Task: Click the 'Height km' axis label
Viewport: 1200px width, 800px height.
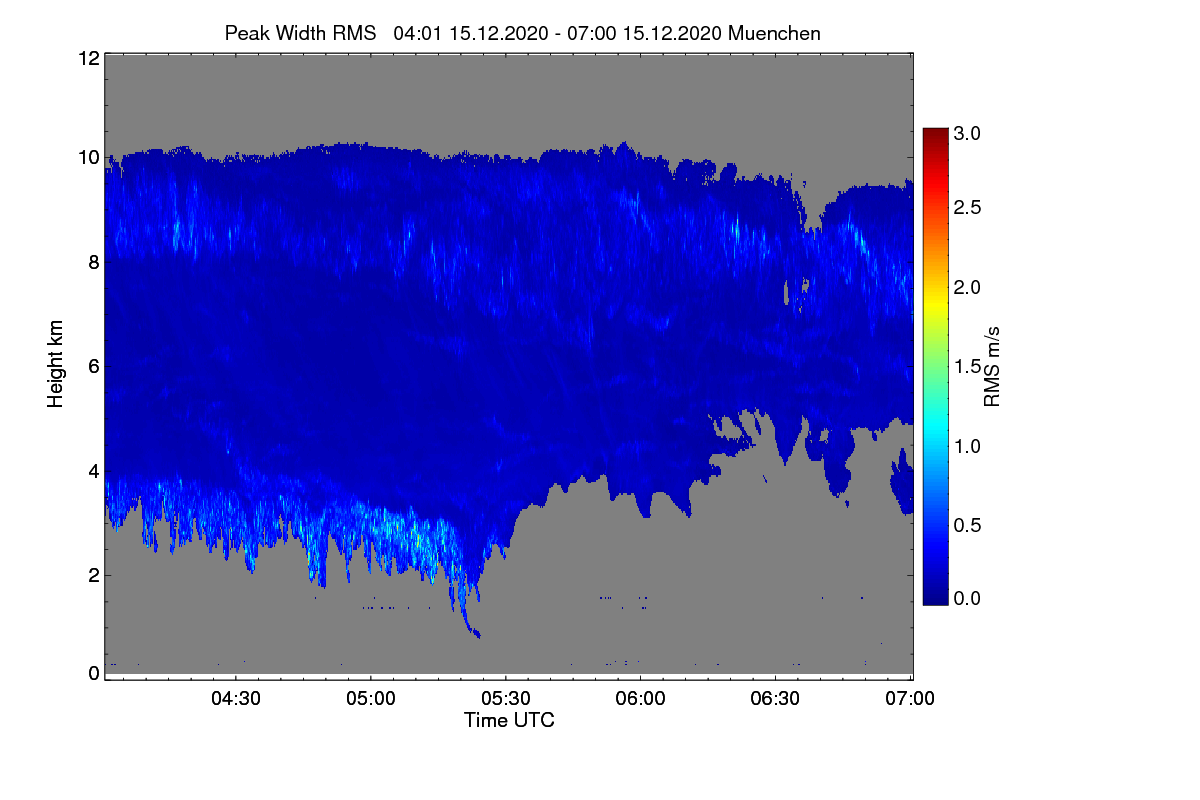Action: tap(55, 365)
